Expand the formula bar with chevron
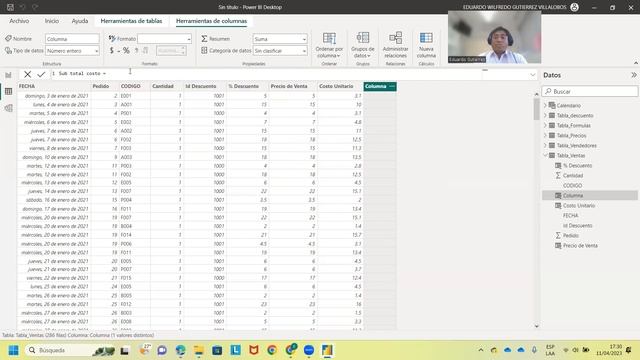Viewport: 640px width, 360px height. coord(533,75)
